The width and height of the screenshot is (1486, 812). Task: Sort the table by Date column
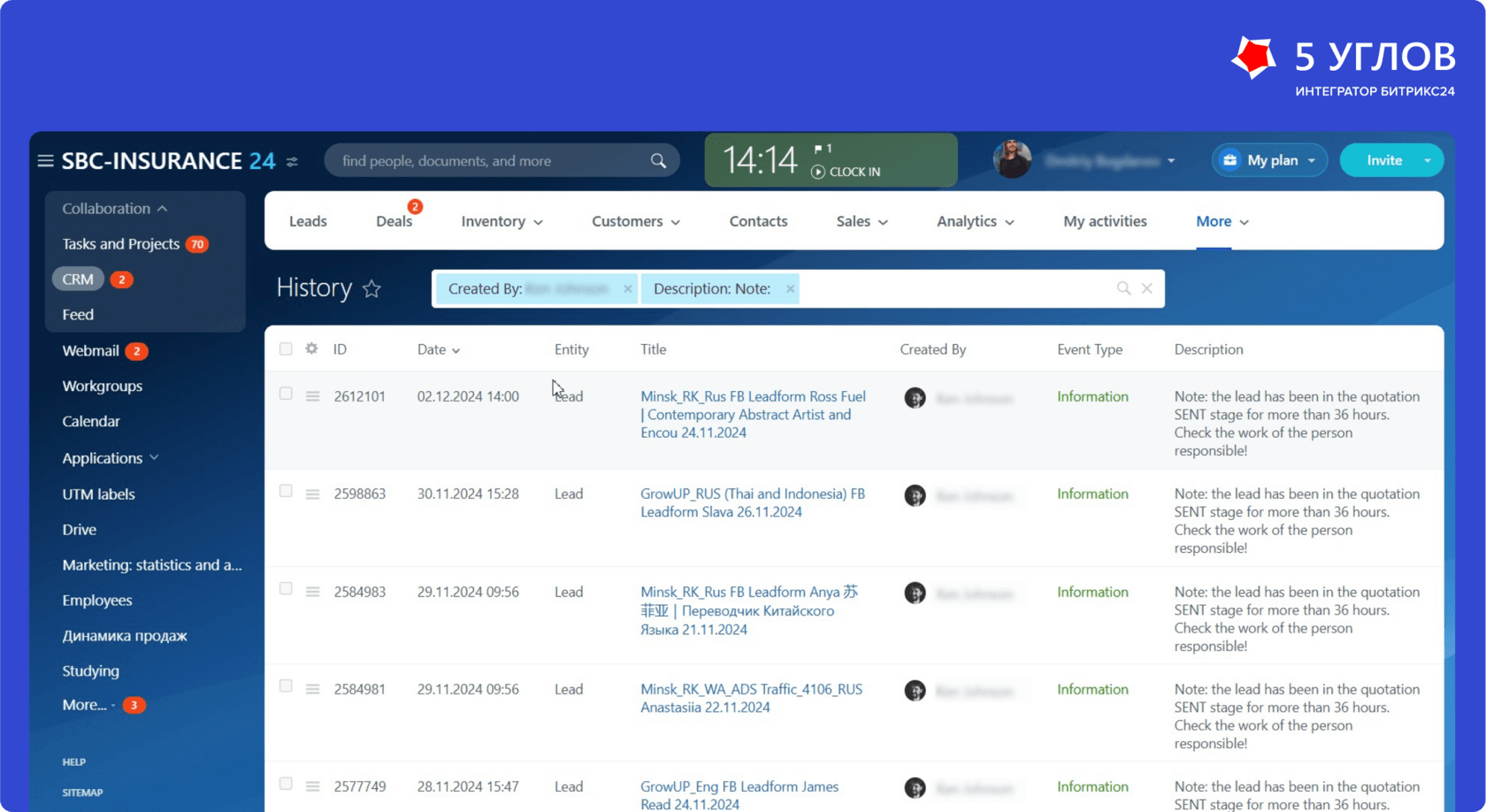pyautogui.click(x=439, y=349)
